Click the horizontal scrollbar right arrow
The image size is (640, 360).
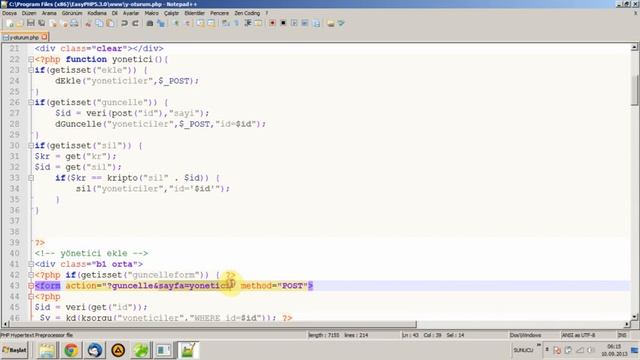(627, 324)
